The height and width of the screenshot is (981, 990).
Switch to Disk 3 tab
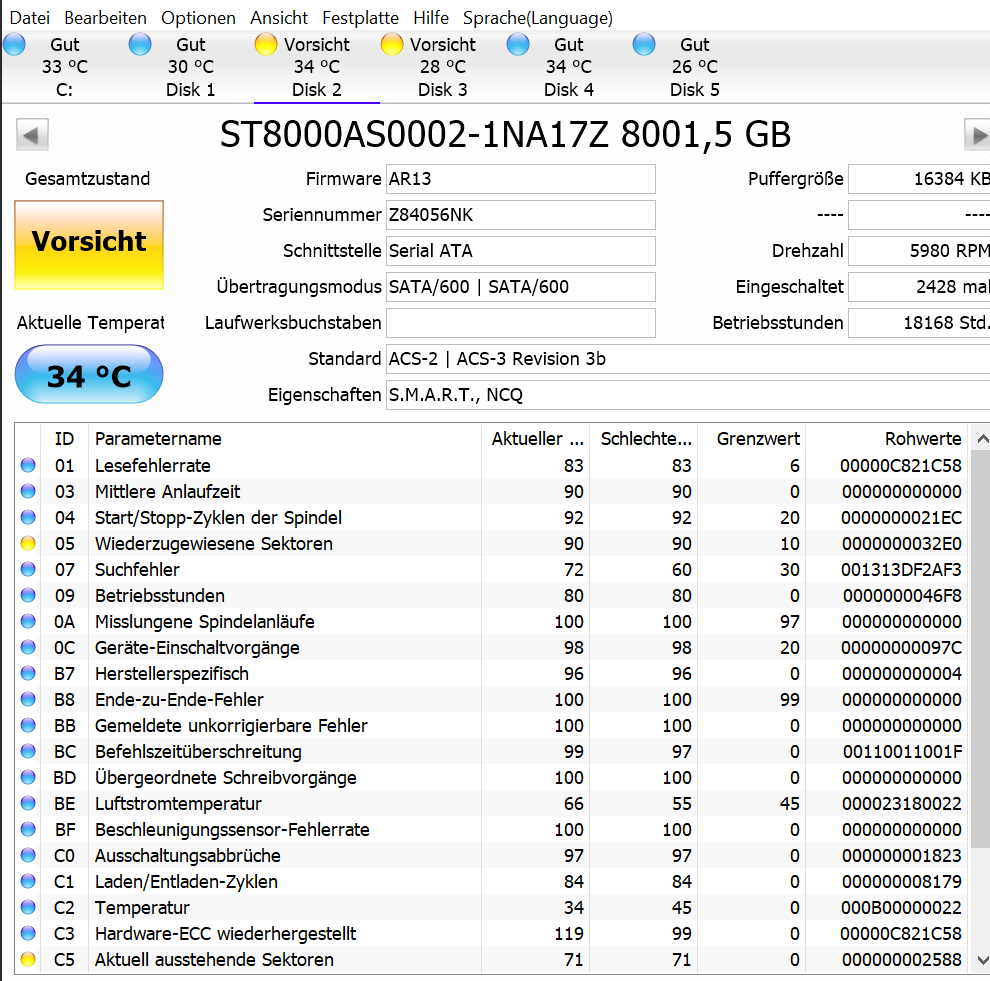coord(443,67)
